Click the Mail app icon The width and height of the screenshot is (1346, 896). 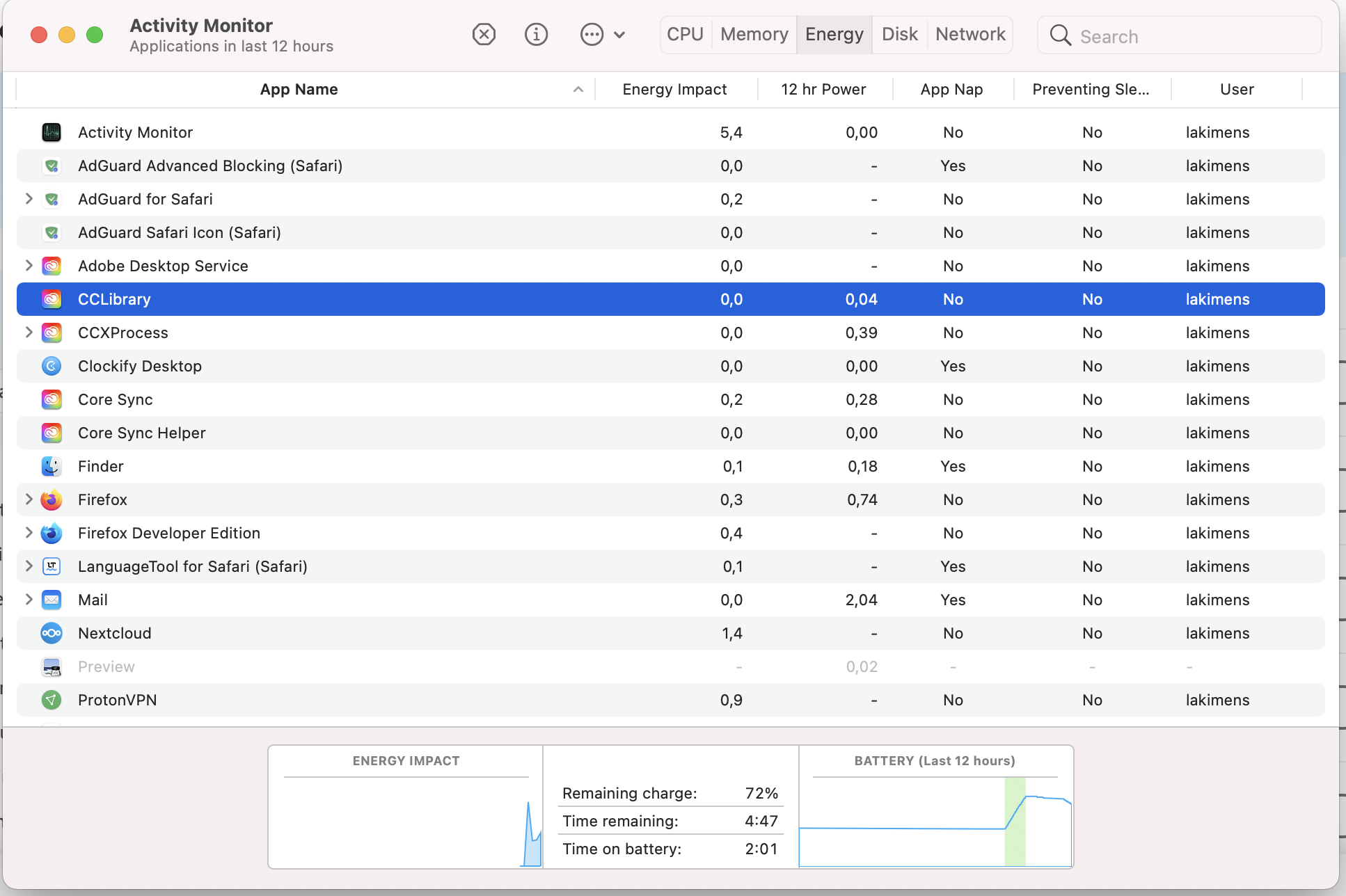pyautogui.click(x=52, y=600)
